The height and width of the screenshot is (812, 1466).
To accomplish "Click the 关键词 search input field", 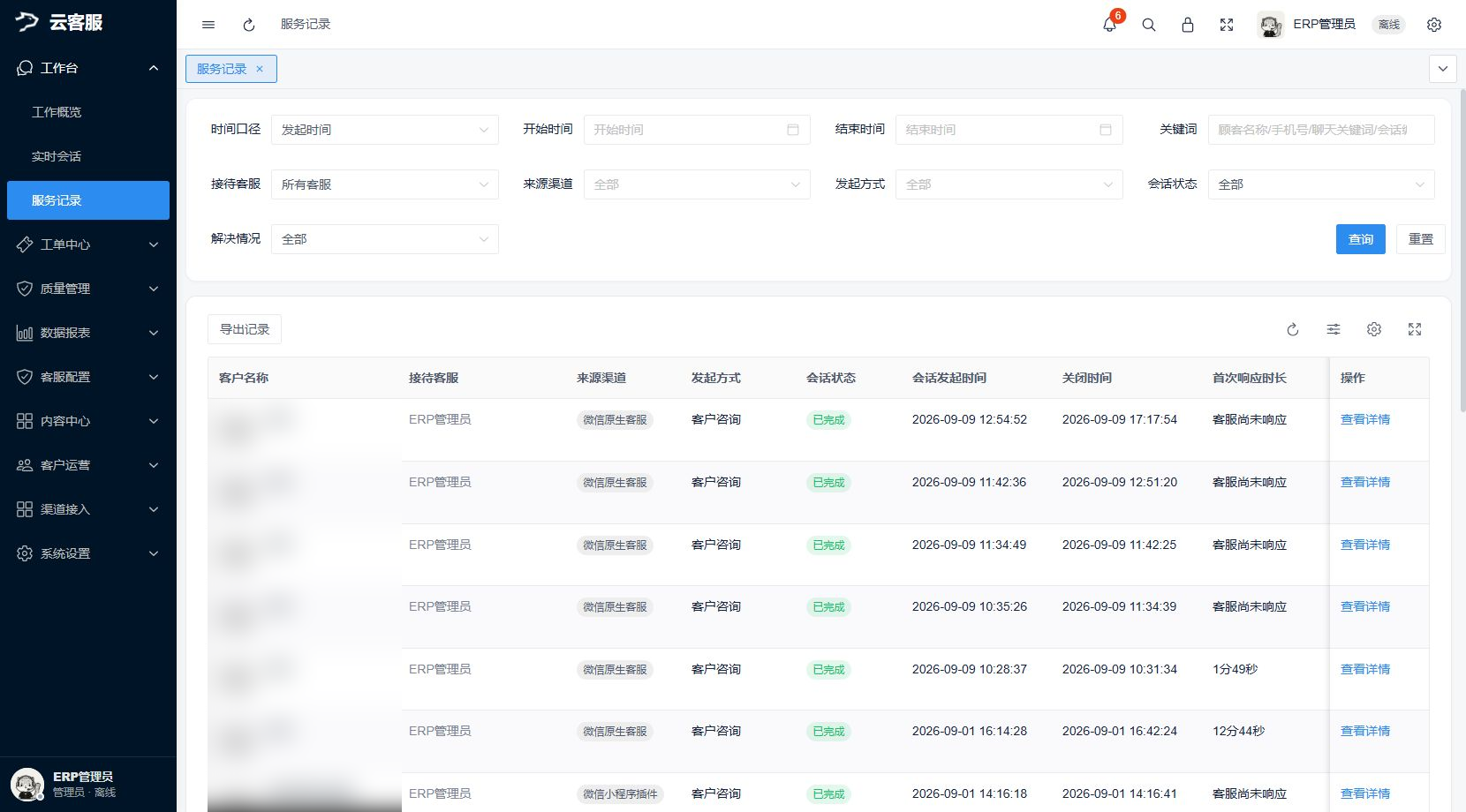I will tap(1321, 130).
